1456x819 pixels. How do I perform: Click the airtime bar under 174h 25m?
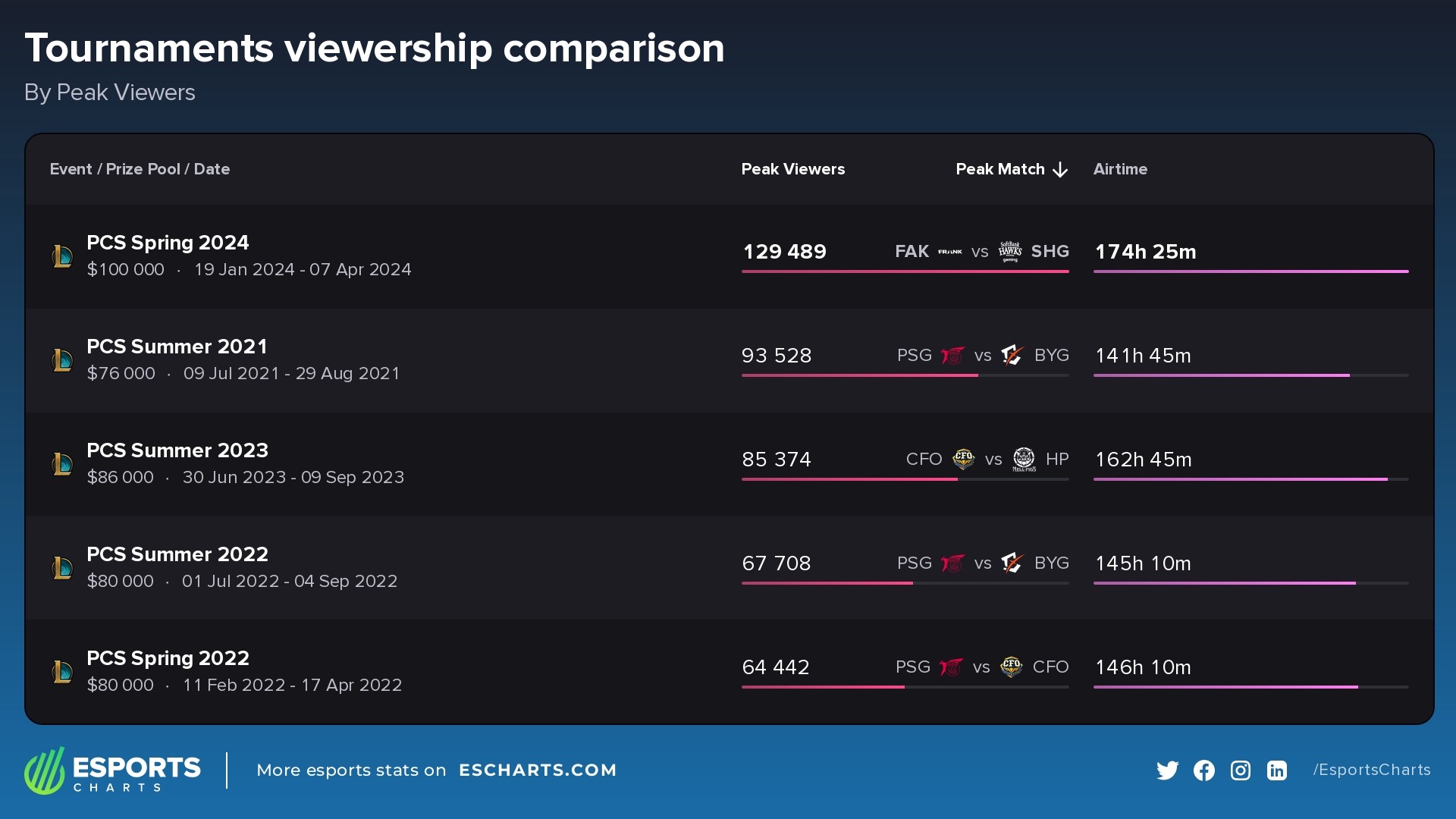[1251, 271]
